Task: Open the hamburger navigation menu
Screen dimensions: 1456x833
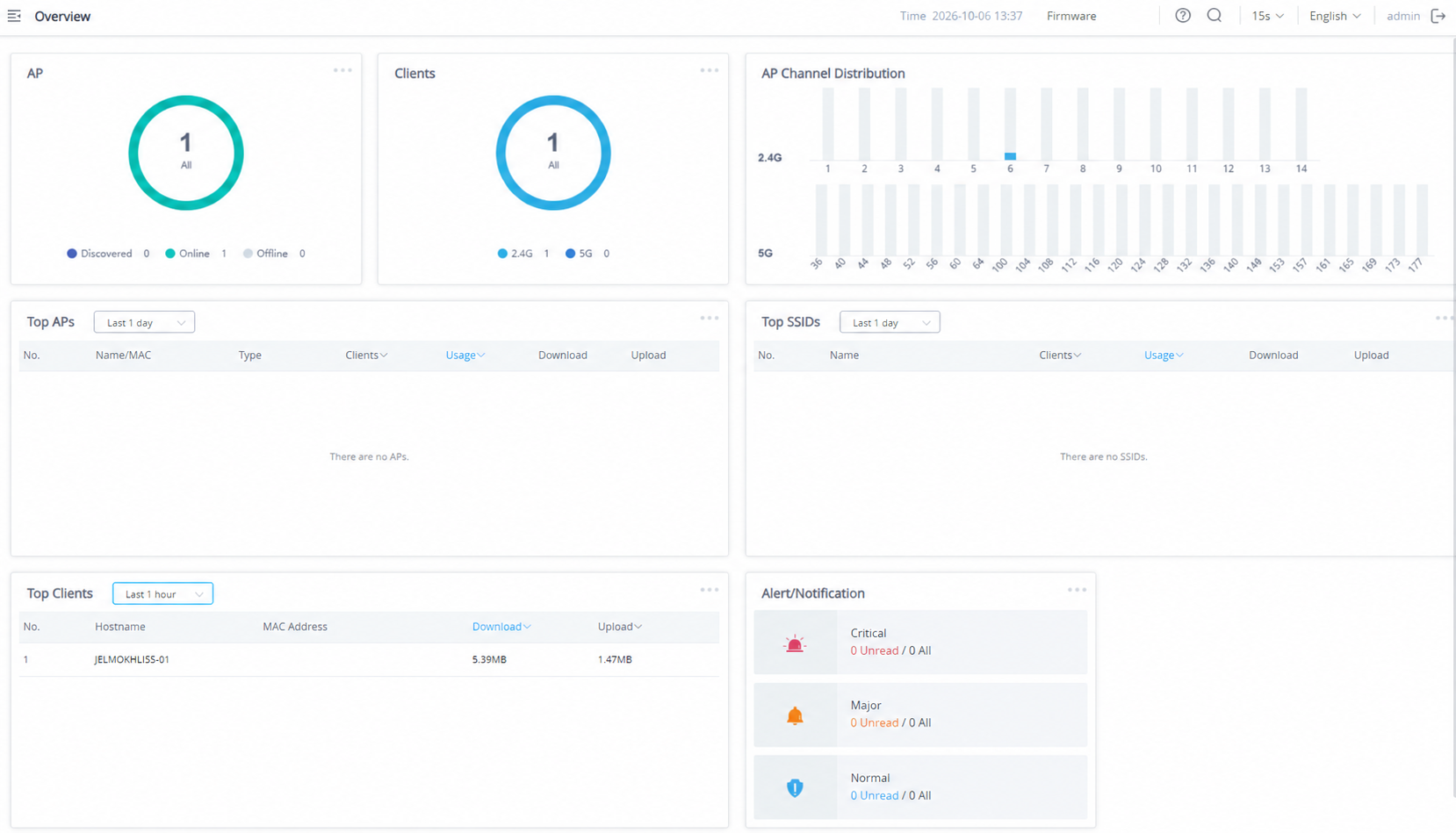Action: [x=14, y=16]
